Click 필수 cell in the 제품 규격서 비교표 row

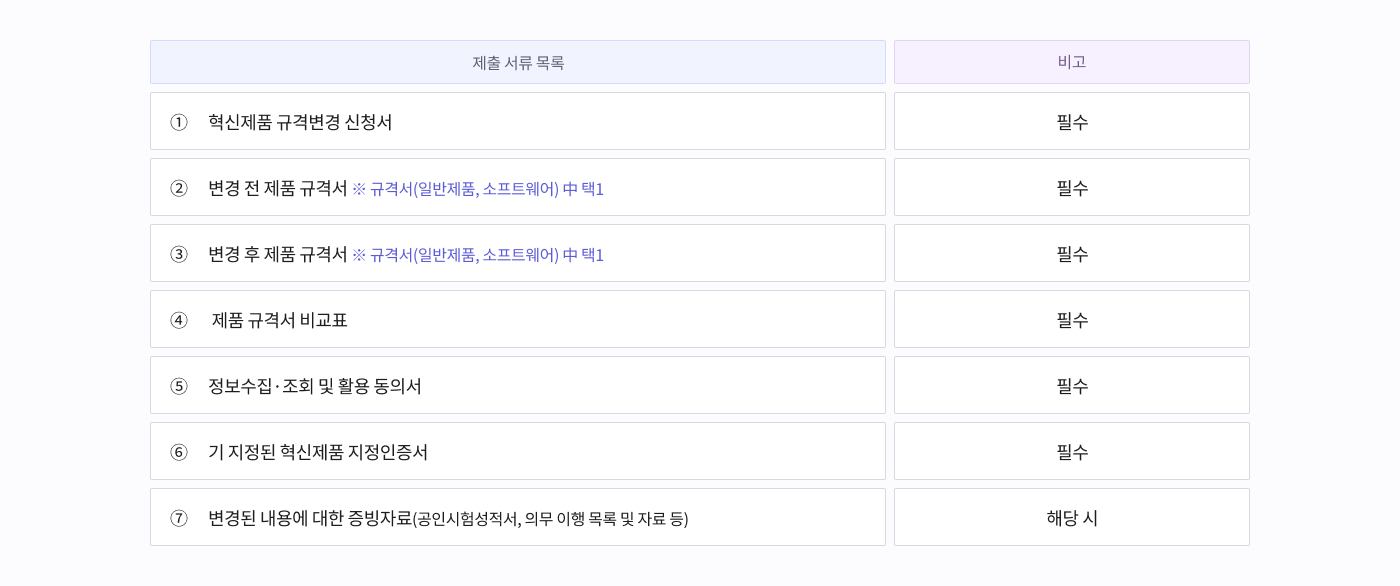click(1071, 320)
